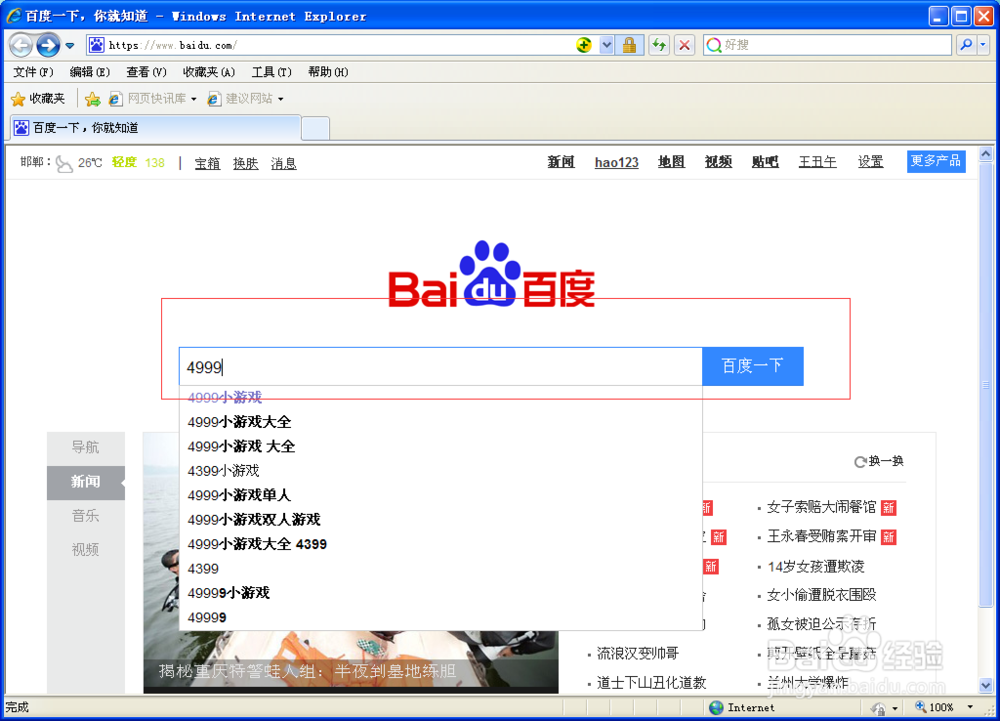Click the 更多产品 button
1000x721 pixels.
[x=936, y=161]
